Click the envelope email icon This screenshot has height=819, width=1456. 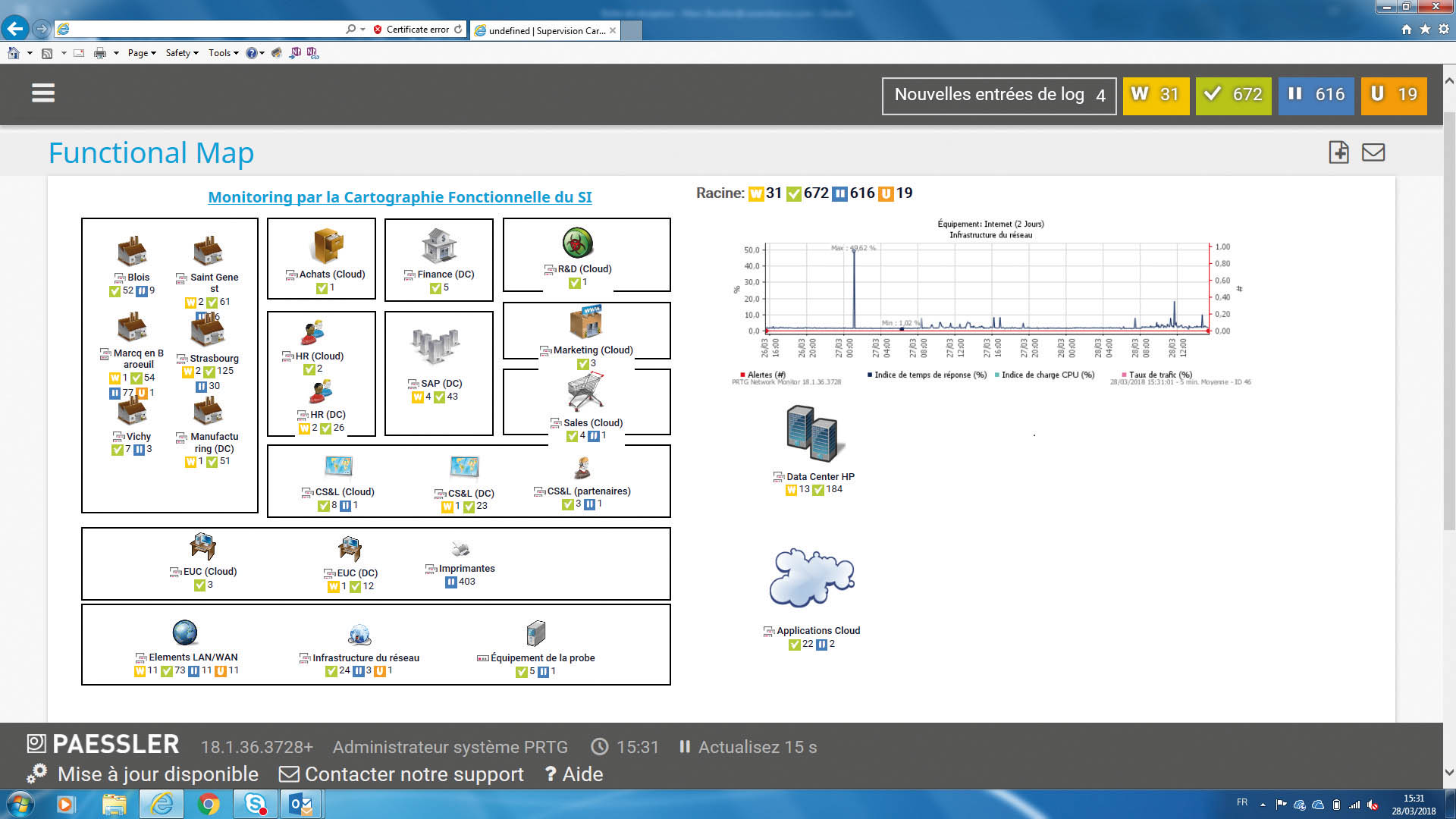coord(1373,152)
